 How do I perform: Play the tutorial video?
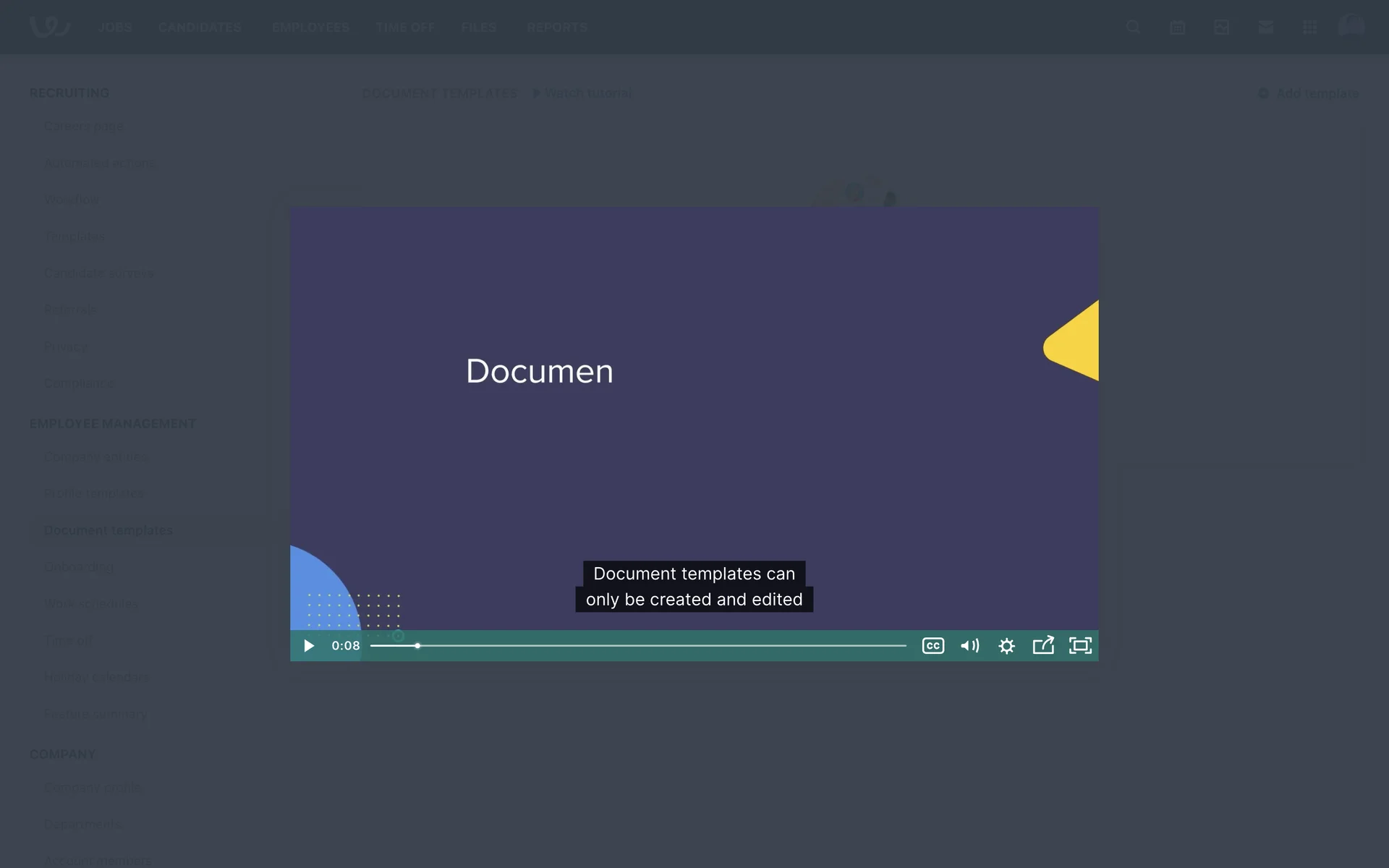click(309, 646)
